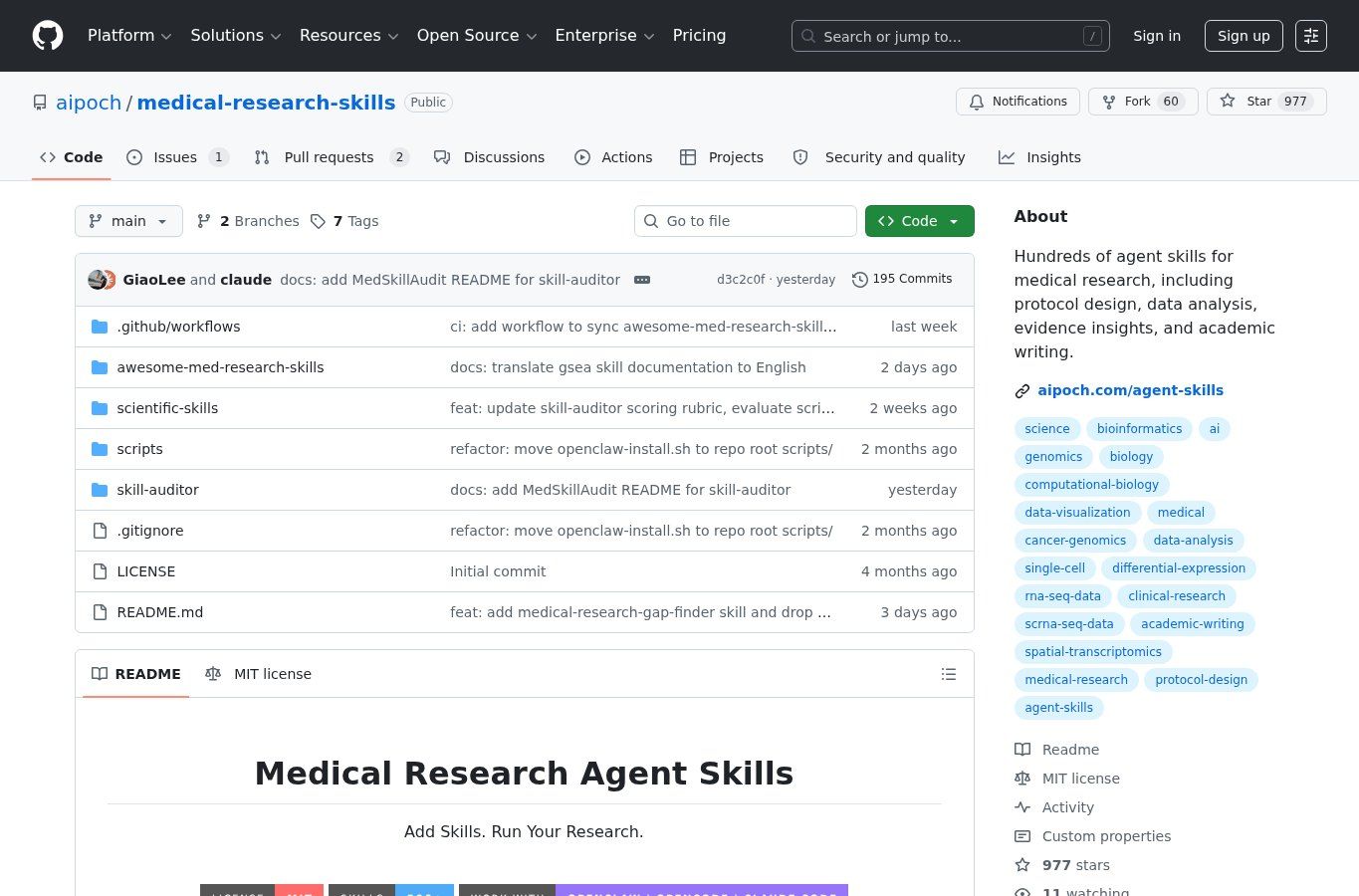Expand the Enterprise menu

(x=604, y=36)
